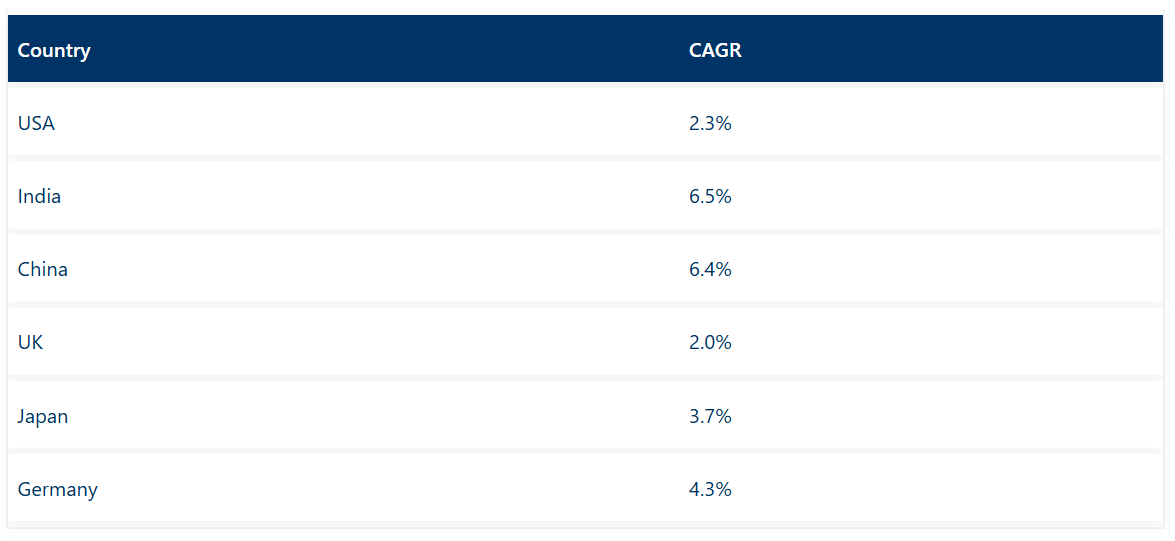Click the 6.5% CAGR value
1175x541 pixels.
[x=710, y=197]
